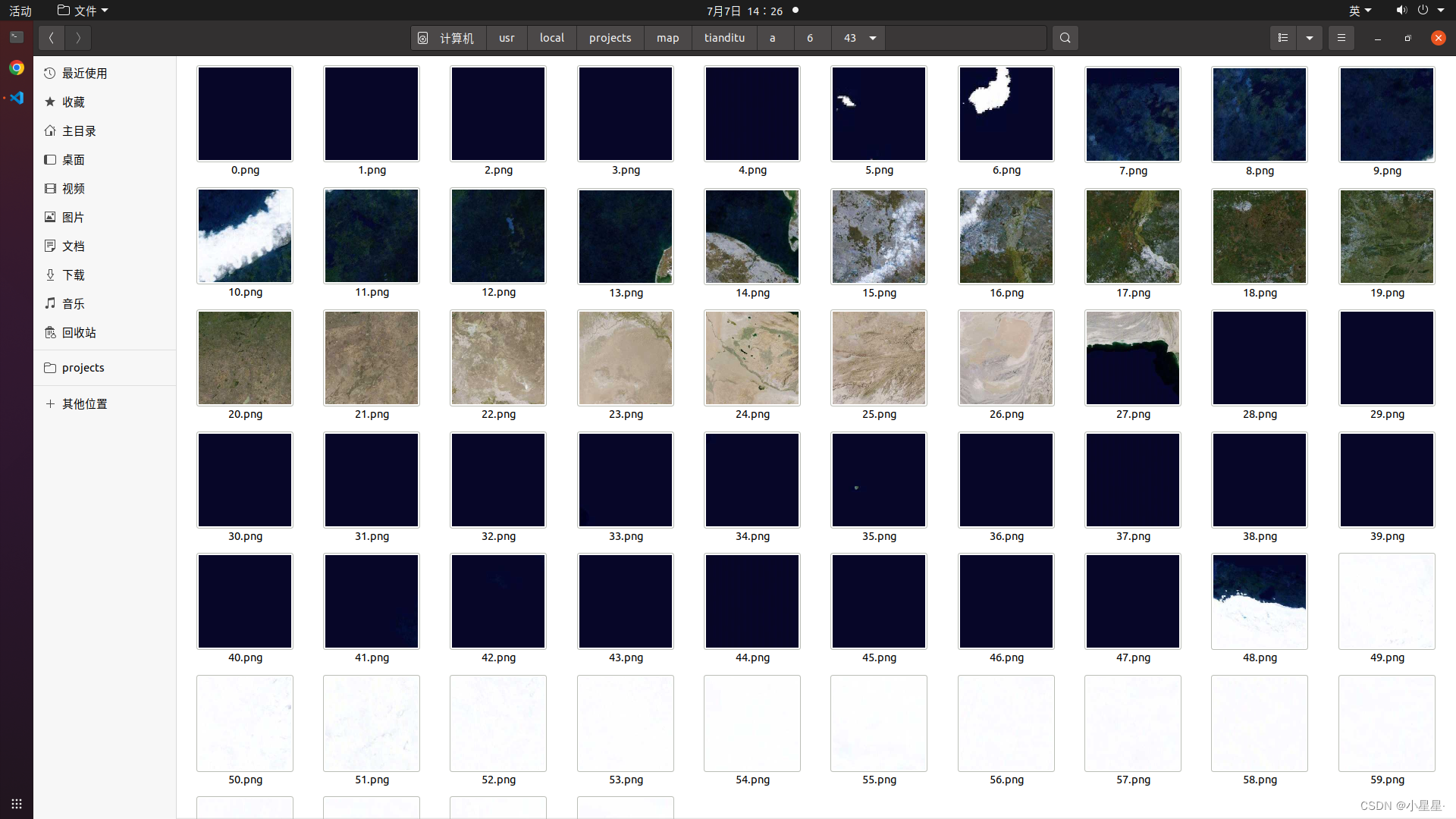Open the input method 英 menu
Viewport: 1456px width, 819px height.
pyautogui.click(x=1360, y=11)
